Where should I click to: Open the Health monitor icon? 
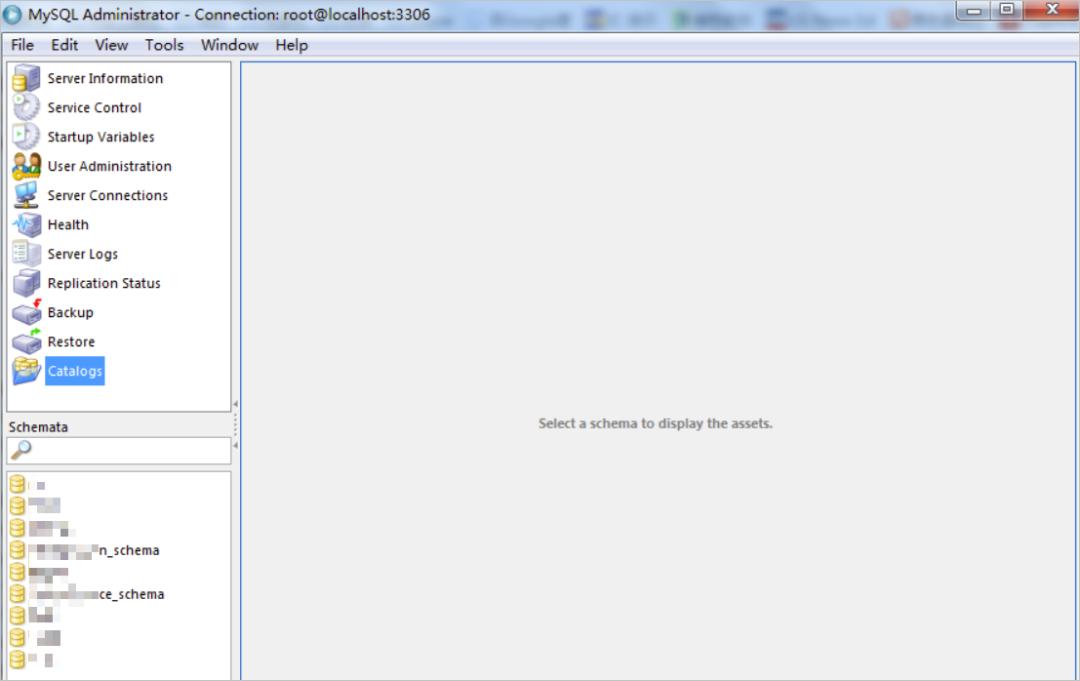26,225
